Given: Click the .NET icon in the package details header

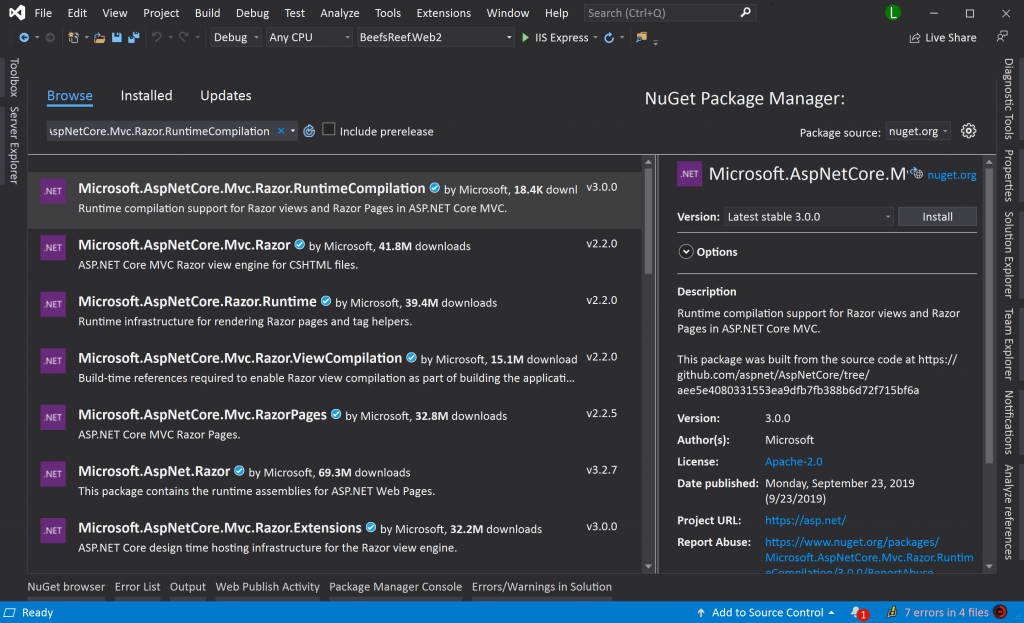Looking at the screenshot, I should click(x=690, y=174).
